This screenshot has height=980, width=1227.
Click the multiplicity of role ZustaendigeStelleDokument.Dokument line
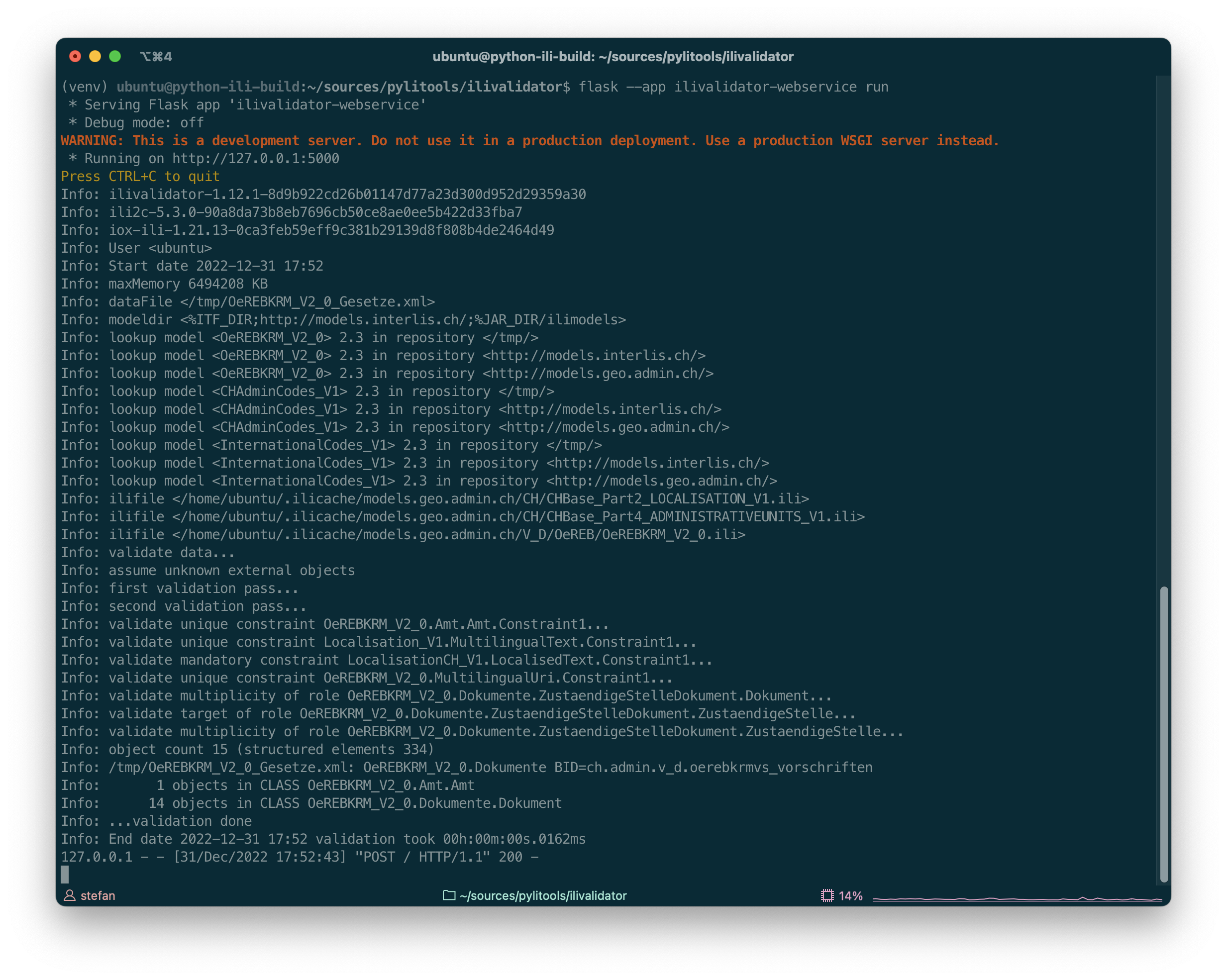tap(447, 696)
